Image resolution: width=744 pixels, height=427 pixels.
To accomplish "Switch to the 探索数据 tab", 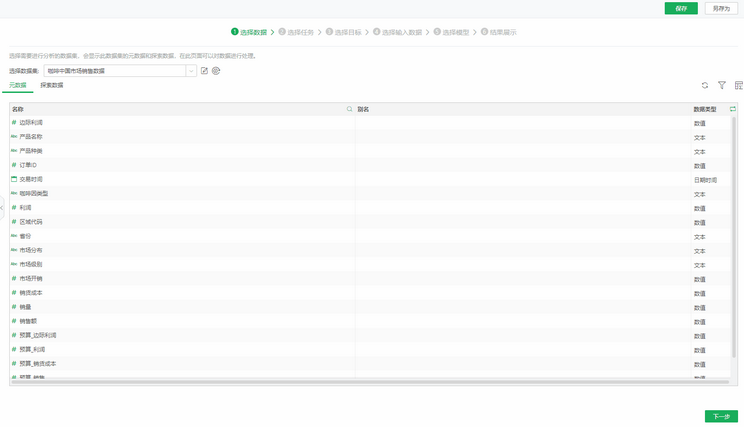I will coord(51,86).
